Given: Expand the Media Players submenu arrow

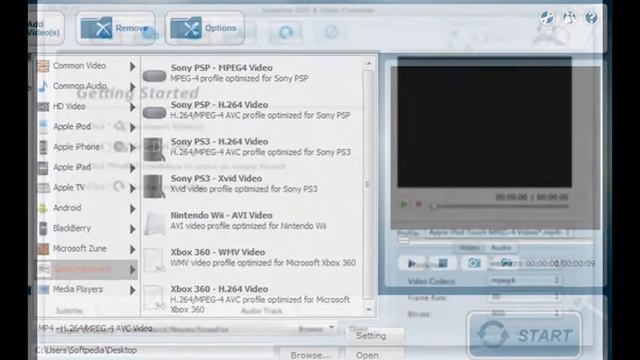Looking at the screenshot, I should [x=132, y=290].
